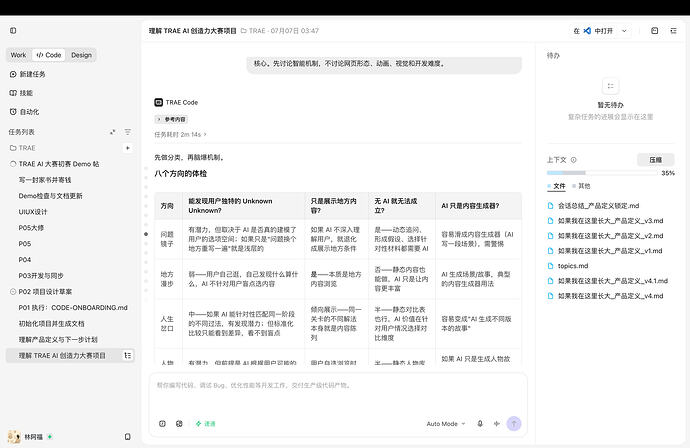Switch to the Code mode tab
The height and width of the screenshot is (448, 690).
49,55
